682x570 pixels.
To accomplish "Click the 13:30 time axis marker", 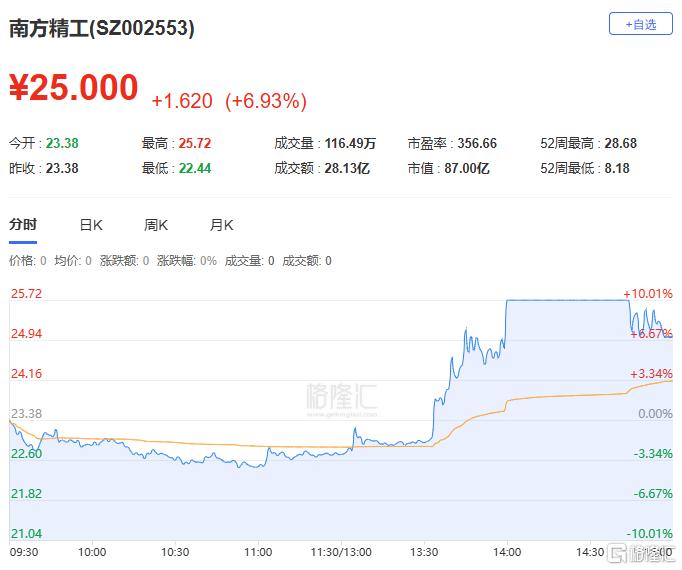I will point(424,552).
